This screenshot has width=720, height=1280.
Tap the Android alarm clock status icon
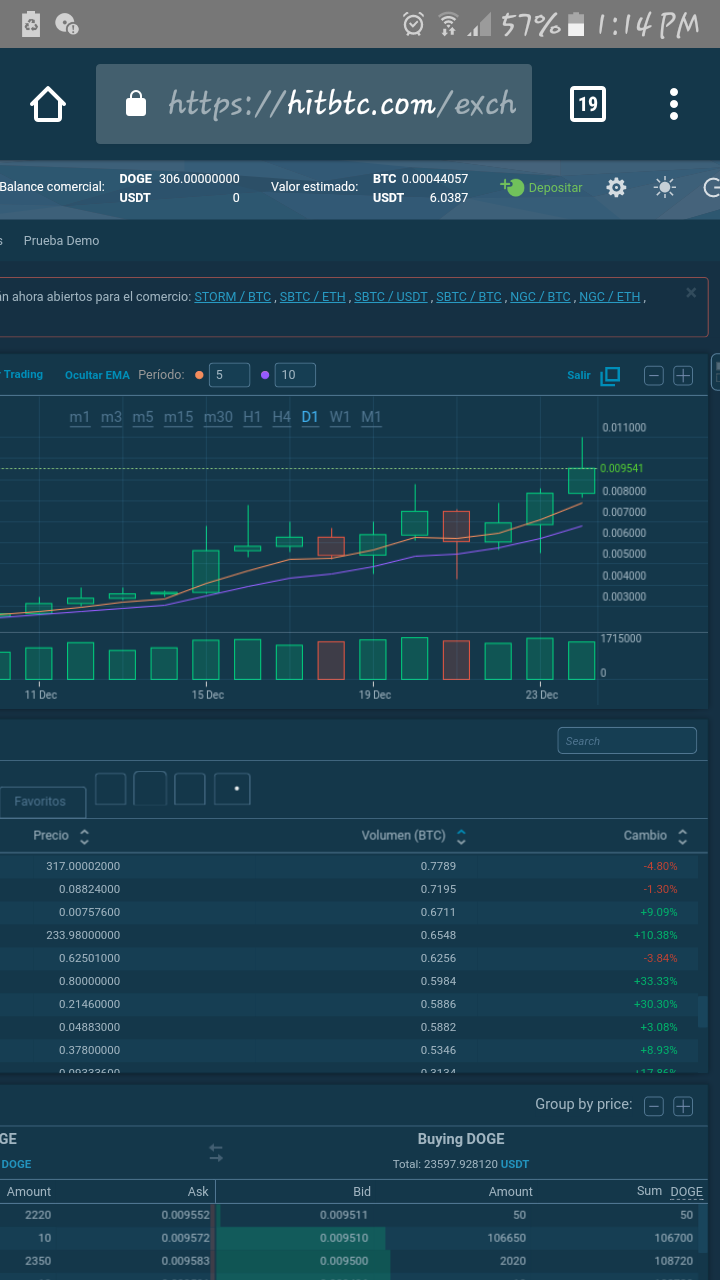tap(413, 24)
